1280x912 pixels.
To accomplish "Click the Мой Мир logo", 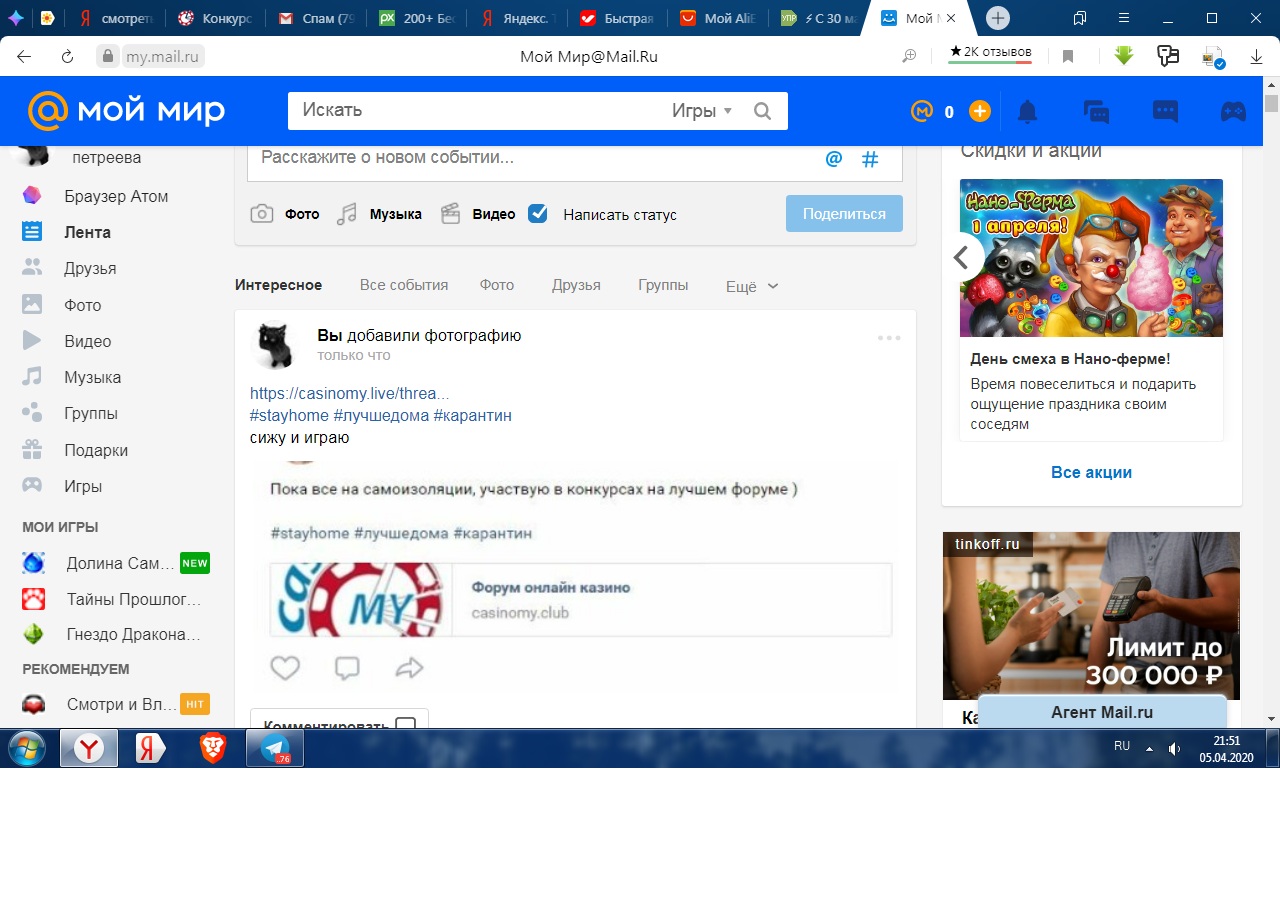I will pyautogui.click(x=126, y=111).
